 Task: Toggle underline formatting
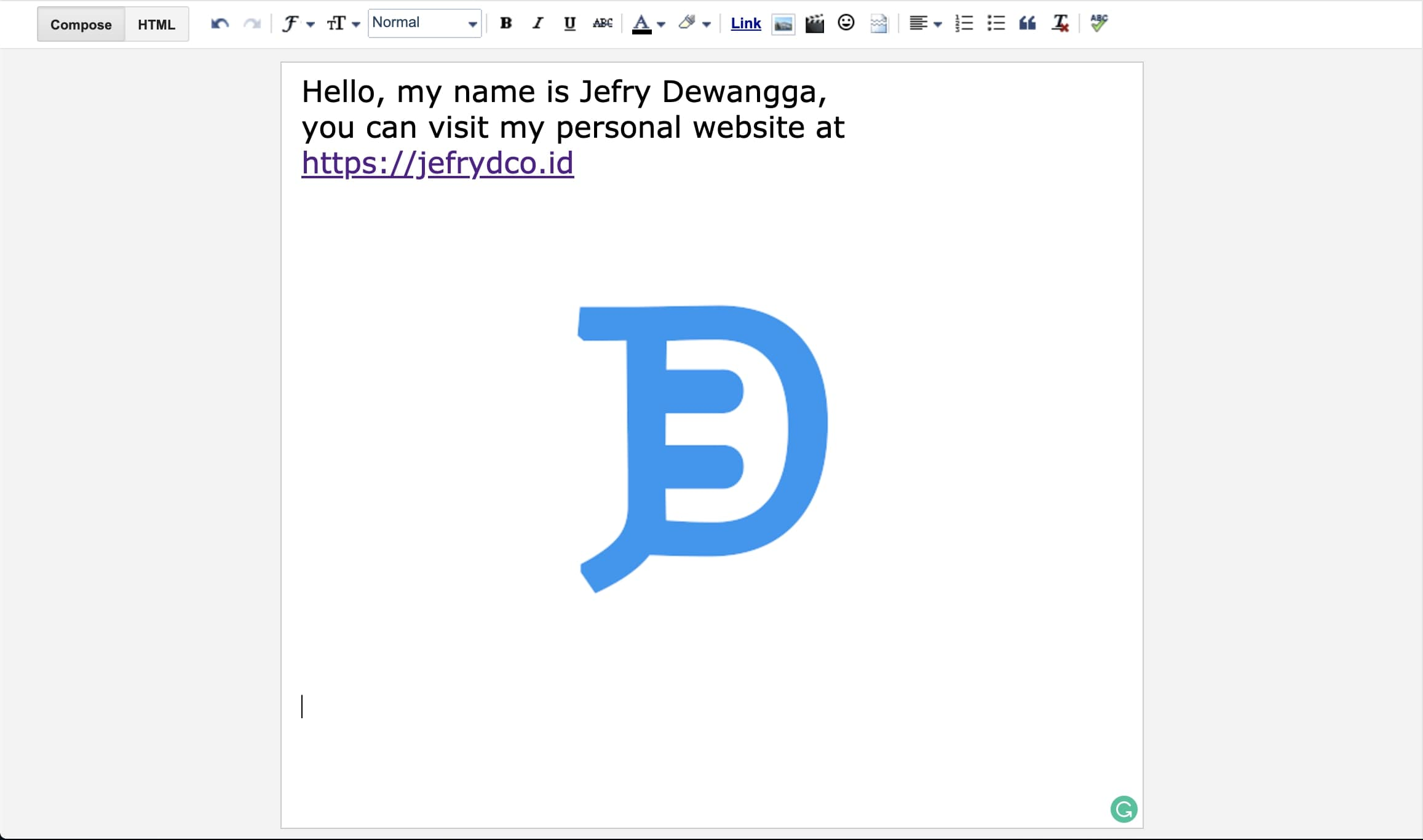pos(569,23)
